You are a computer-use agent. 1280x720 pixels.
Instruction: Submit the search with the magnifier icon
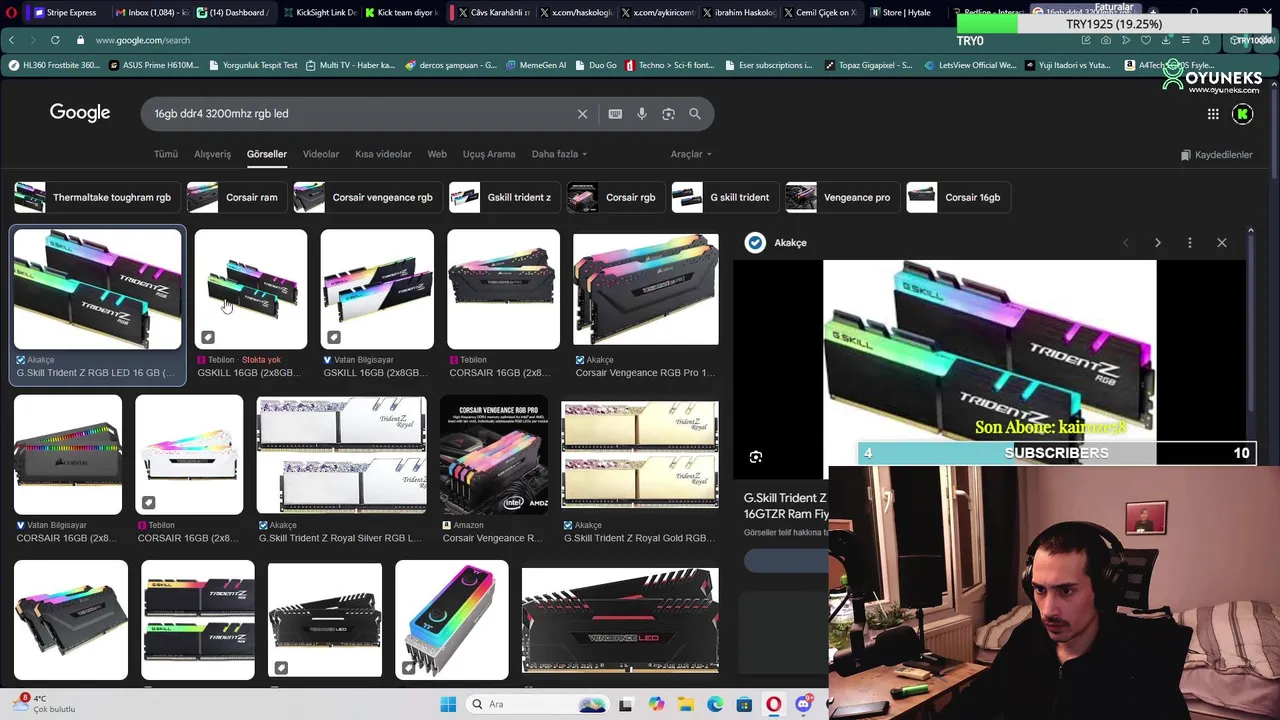pyautogui.click(x=695, y=114)
